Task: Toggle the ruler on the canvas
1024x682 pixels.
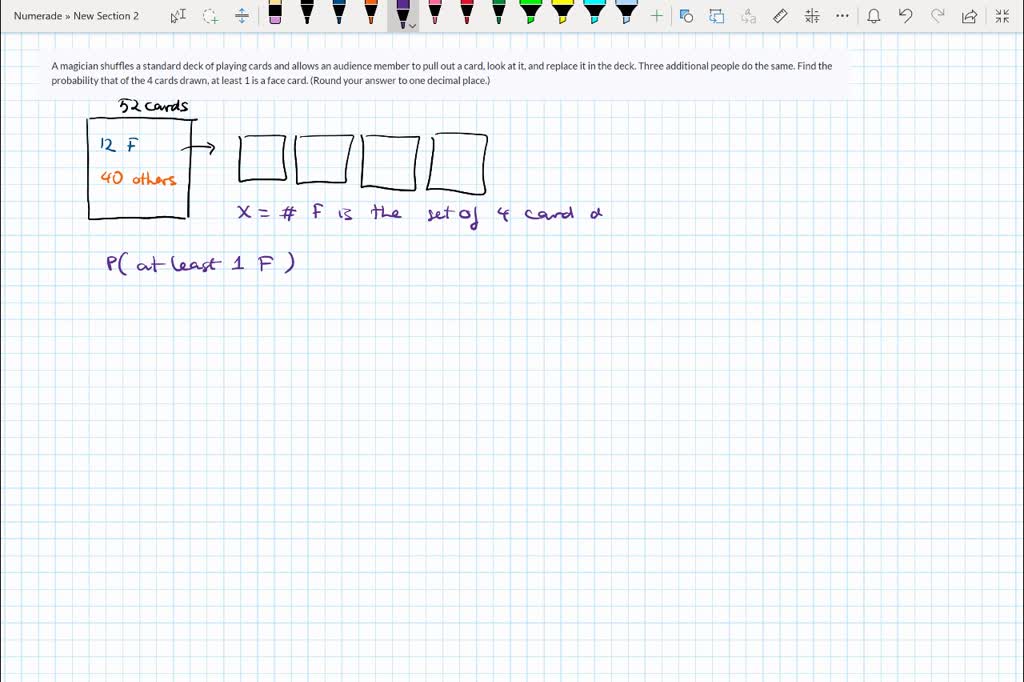Action: pyautogui.click(x=781, y=16)
